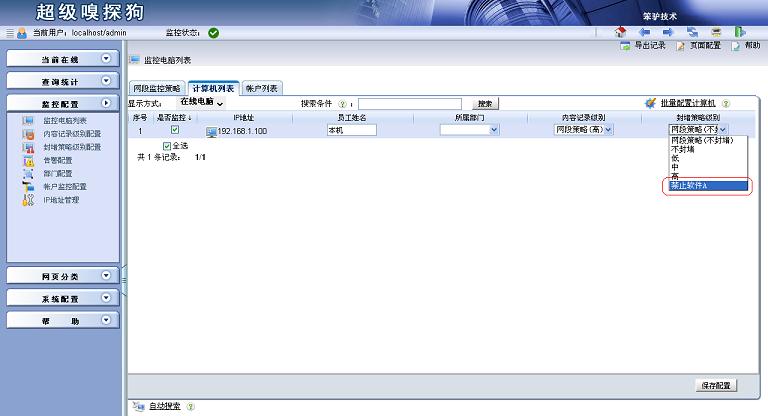This screenshot has width=768, height=416.
Task: Click the forward arrow icon
Action: click(668, 32)
